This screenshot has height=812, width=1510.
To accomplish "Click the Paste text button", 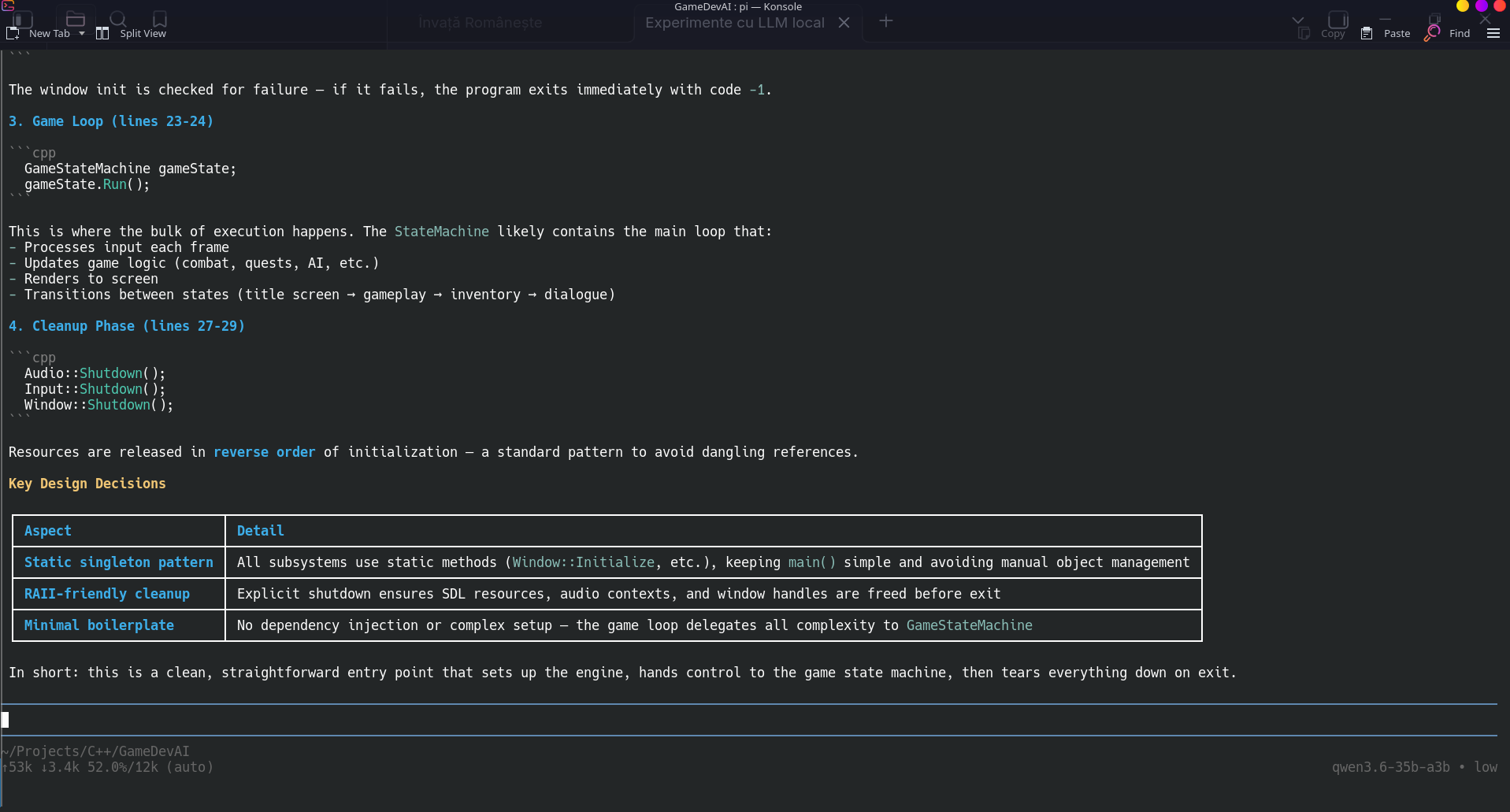I will click(x=1397, y=33).
